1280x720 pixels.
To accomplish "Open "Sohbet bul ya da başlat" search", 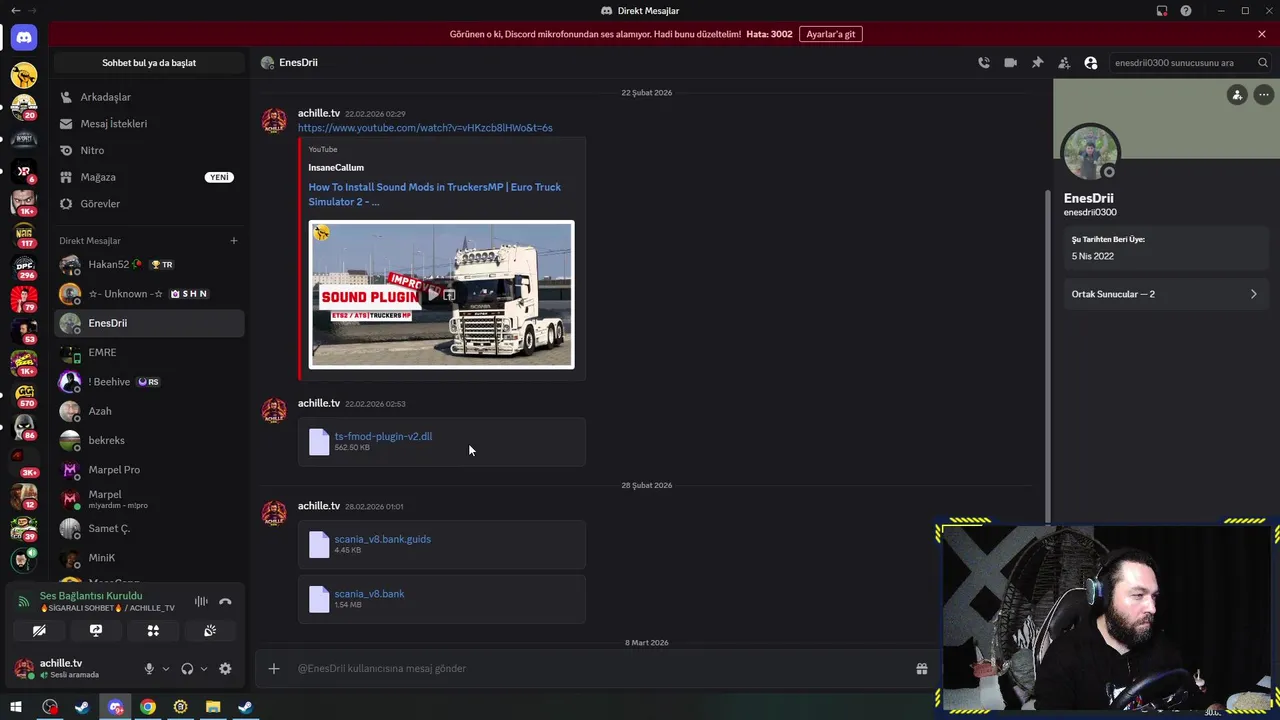I will pyautogui.click(x=149, y=63).
